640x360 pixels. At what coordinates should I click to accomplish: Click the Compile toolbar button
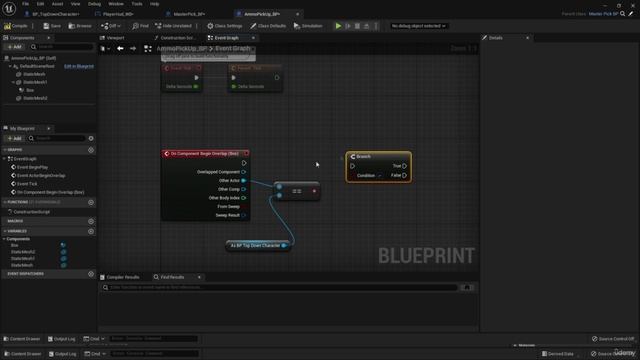(16, 26)
